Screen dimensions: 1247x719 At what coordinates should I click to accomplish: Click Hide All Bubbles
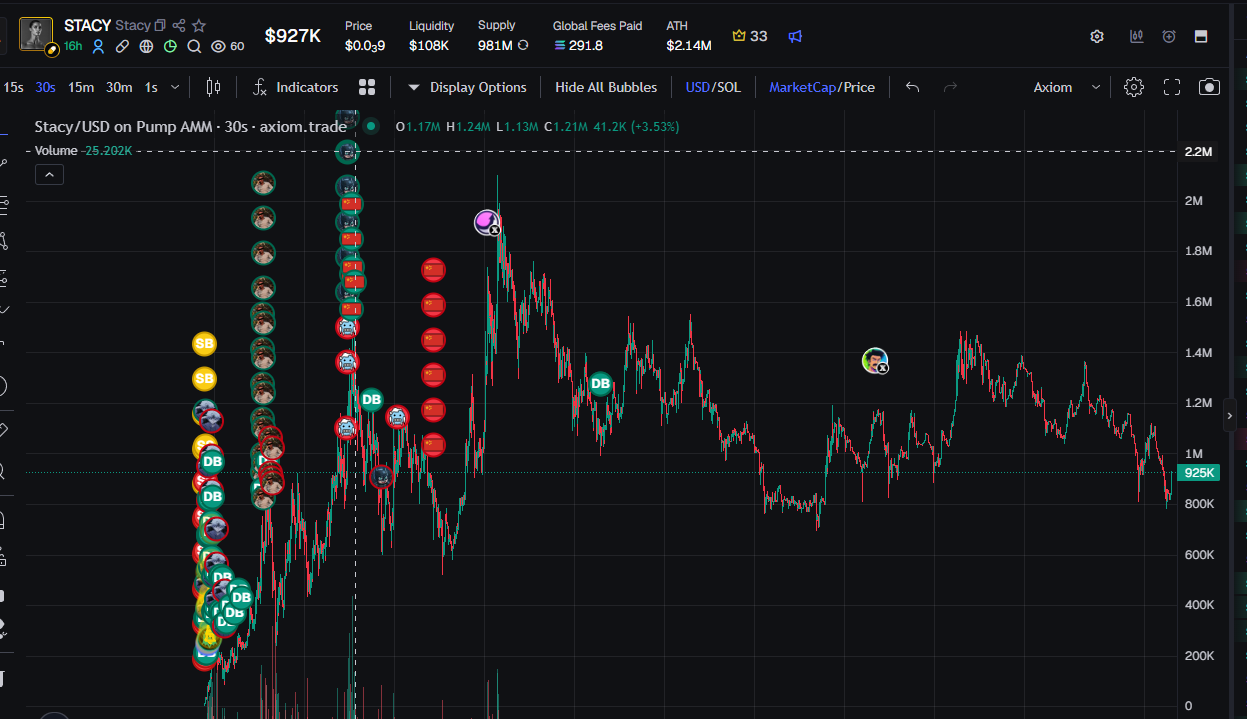tap(606, 87)
